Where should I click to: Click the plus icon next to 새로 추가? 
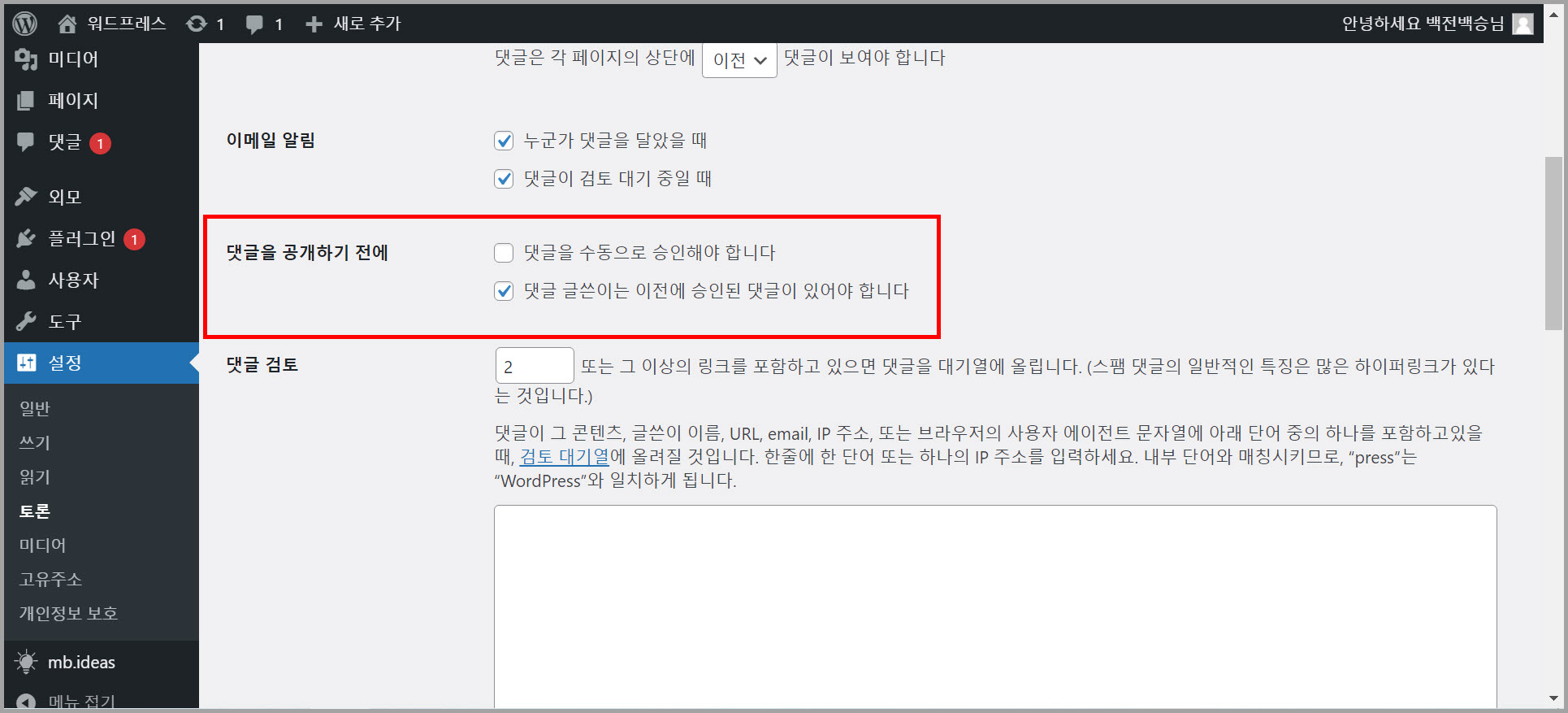coord(314,24)
